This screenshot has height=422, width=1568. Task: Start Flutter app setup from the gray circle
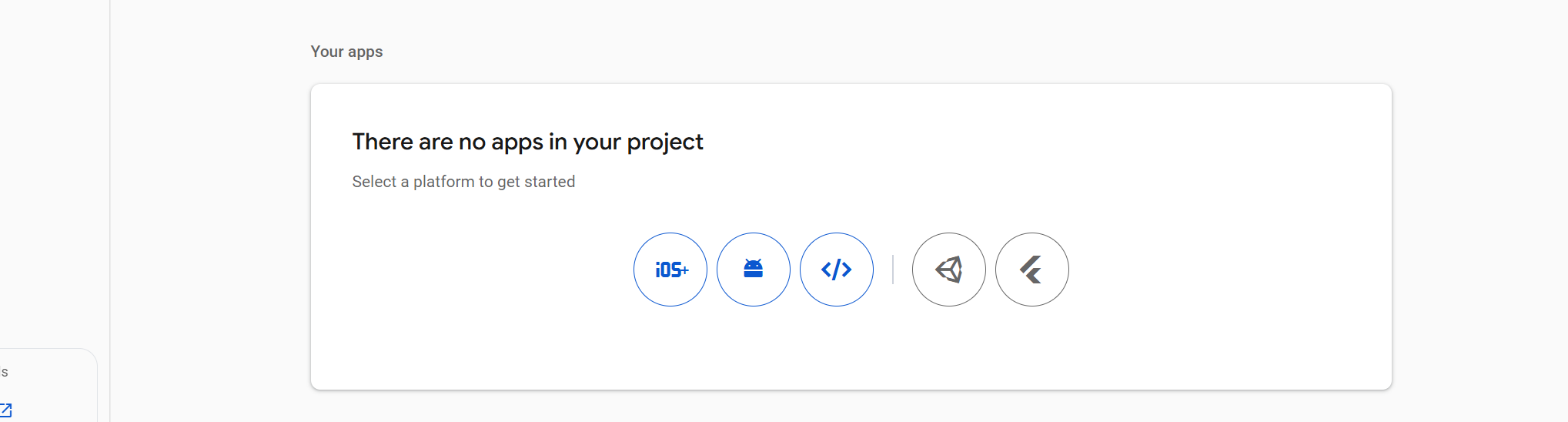tap(1031, 270)
